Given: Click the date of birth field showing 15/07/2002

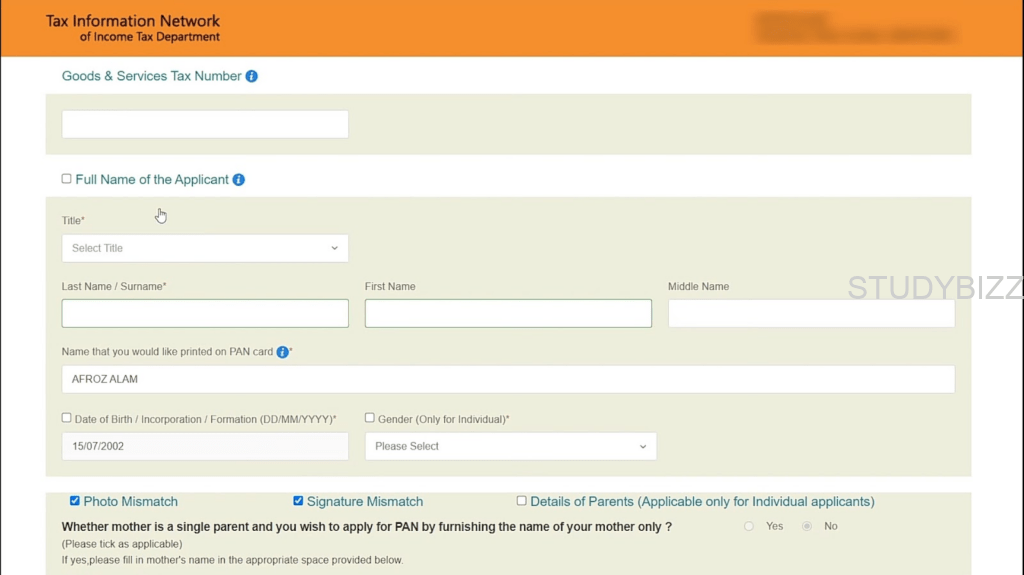Looking at the screenshot, I should pyautogui.click(x=205, y=446).
